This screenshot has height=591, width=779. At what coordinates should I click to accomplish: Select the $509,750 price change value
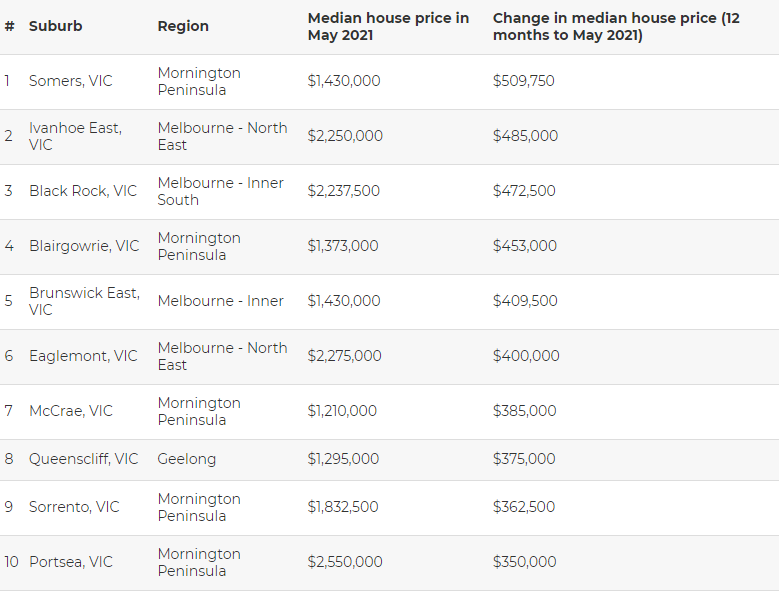tap(524, 81)
